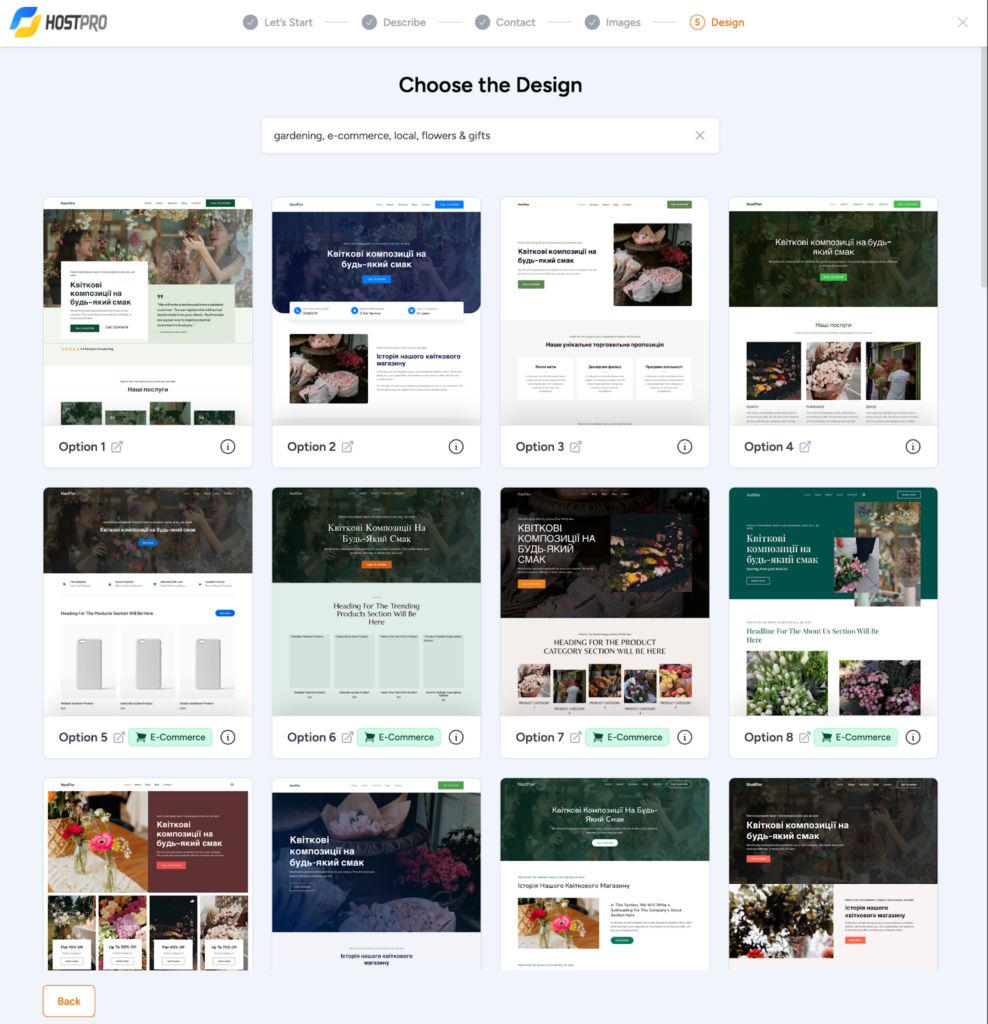Select Option 4 design thumbnail
The height and width of the screenshot is (1024, 988).
[x=833, y=312]
